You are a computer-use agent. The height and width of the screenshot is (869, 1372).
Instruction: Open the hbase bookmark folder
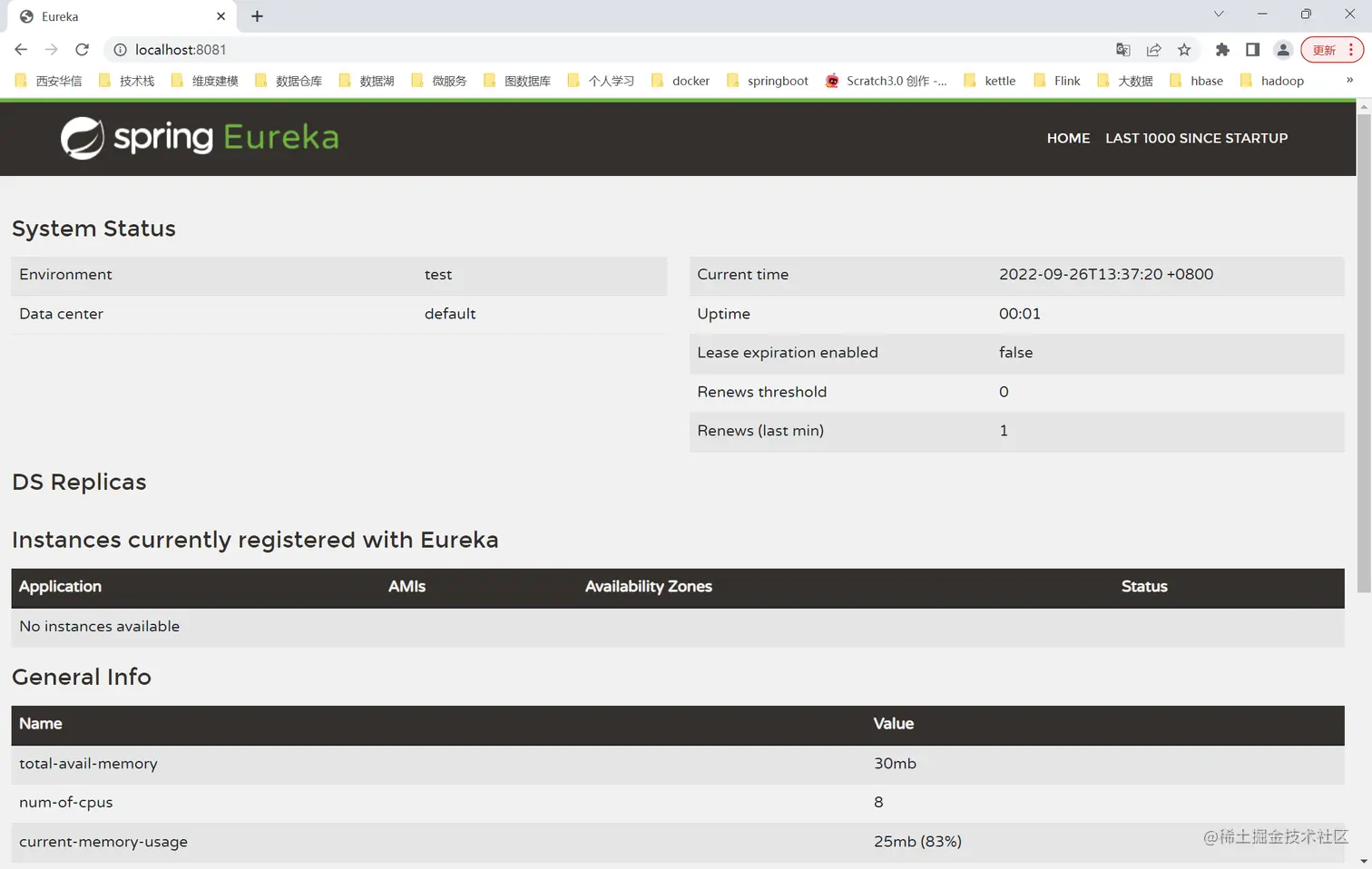(x=1197, y=81)
